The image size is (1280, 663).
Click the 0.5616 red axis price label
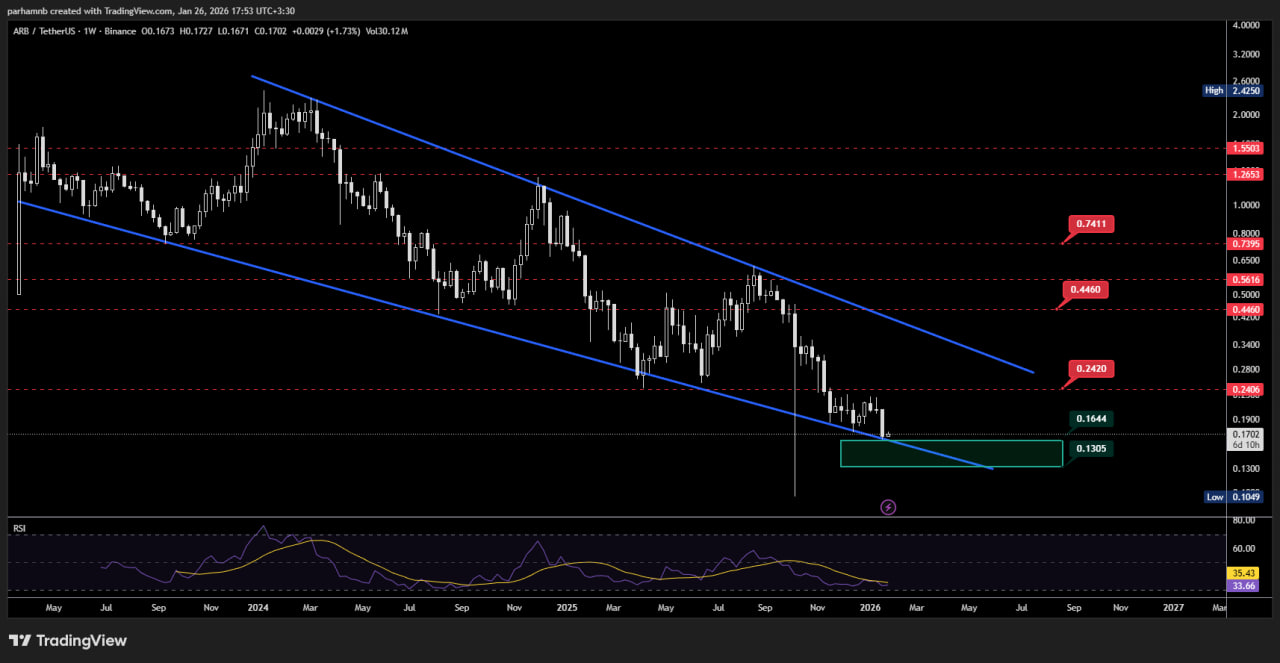tap(1246, 281)
